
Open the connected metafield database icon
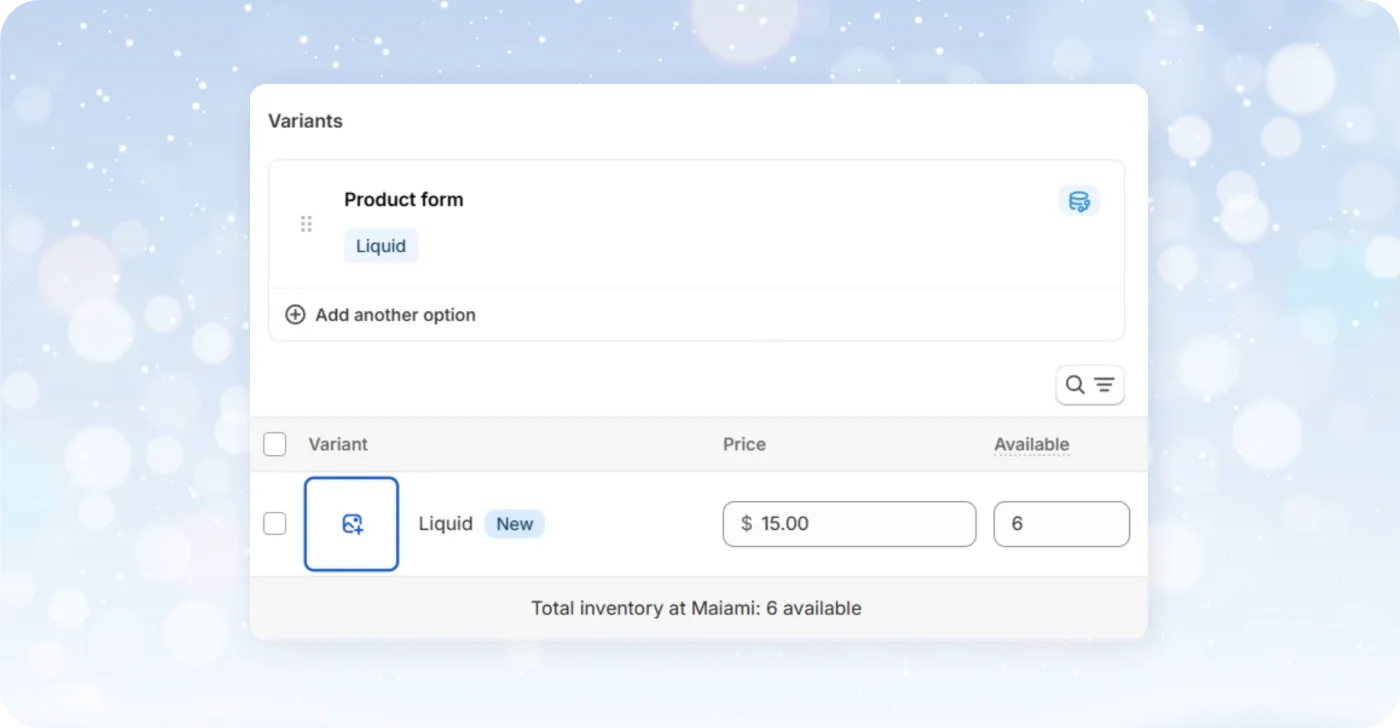(x=1078, y=200)
